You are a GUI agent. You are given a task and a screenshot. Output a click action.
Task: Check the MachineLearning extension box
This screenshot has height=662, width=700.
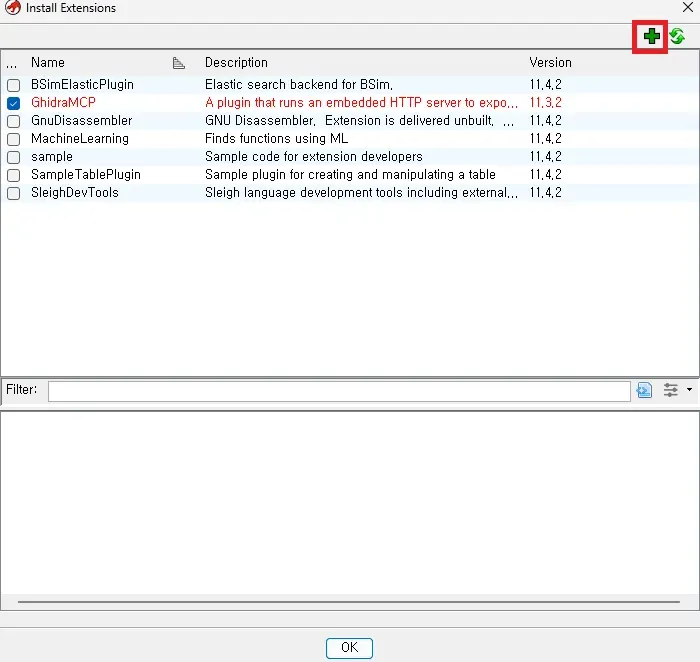click(13, 139)
